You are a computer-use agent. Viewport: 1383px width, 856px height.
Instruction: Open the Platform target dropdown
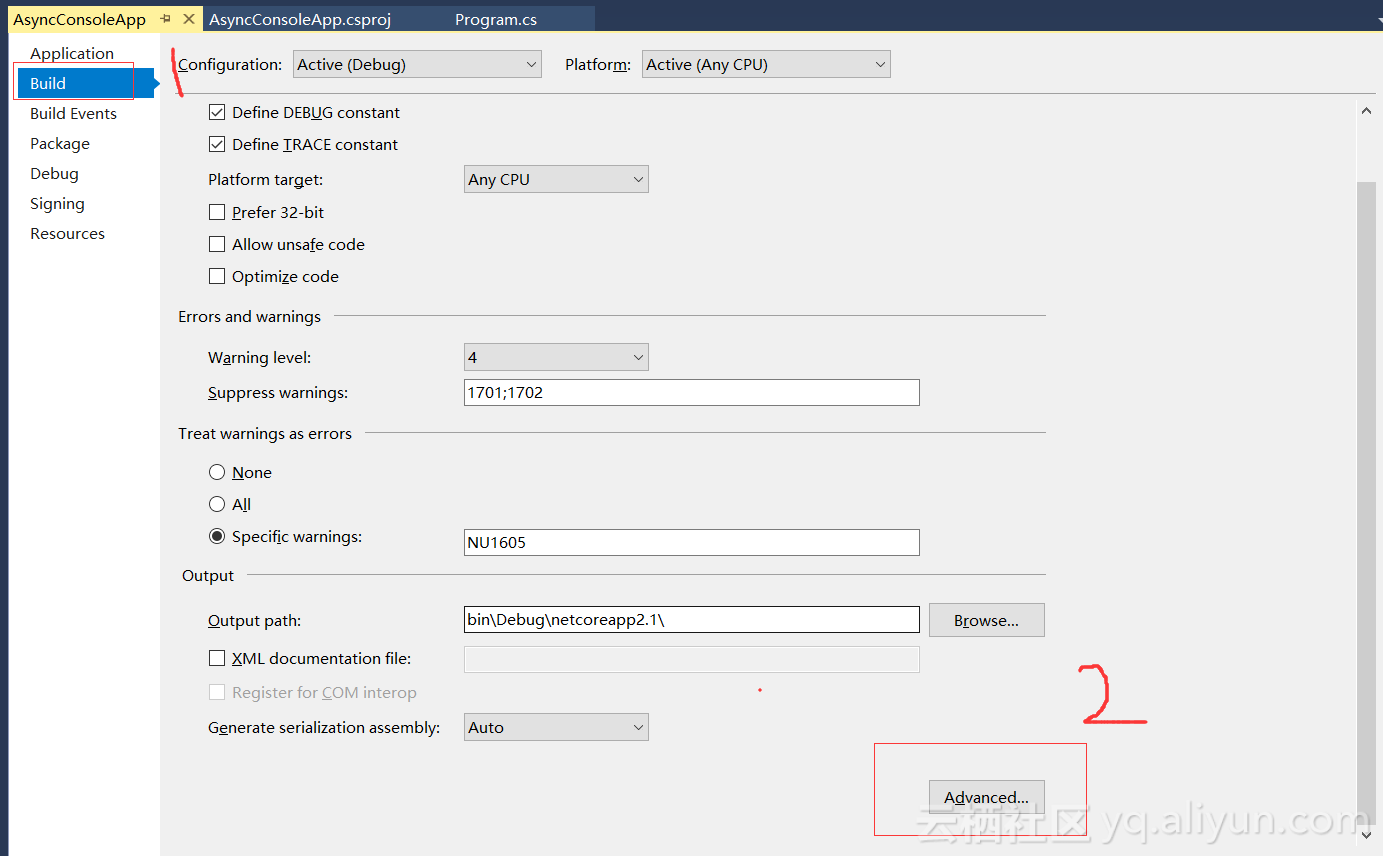[x=556, y=179]
